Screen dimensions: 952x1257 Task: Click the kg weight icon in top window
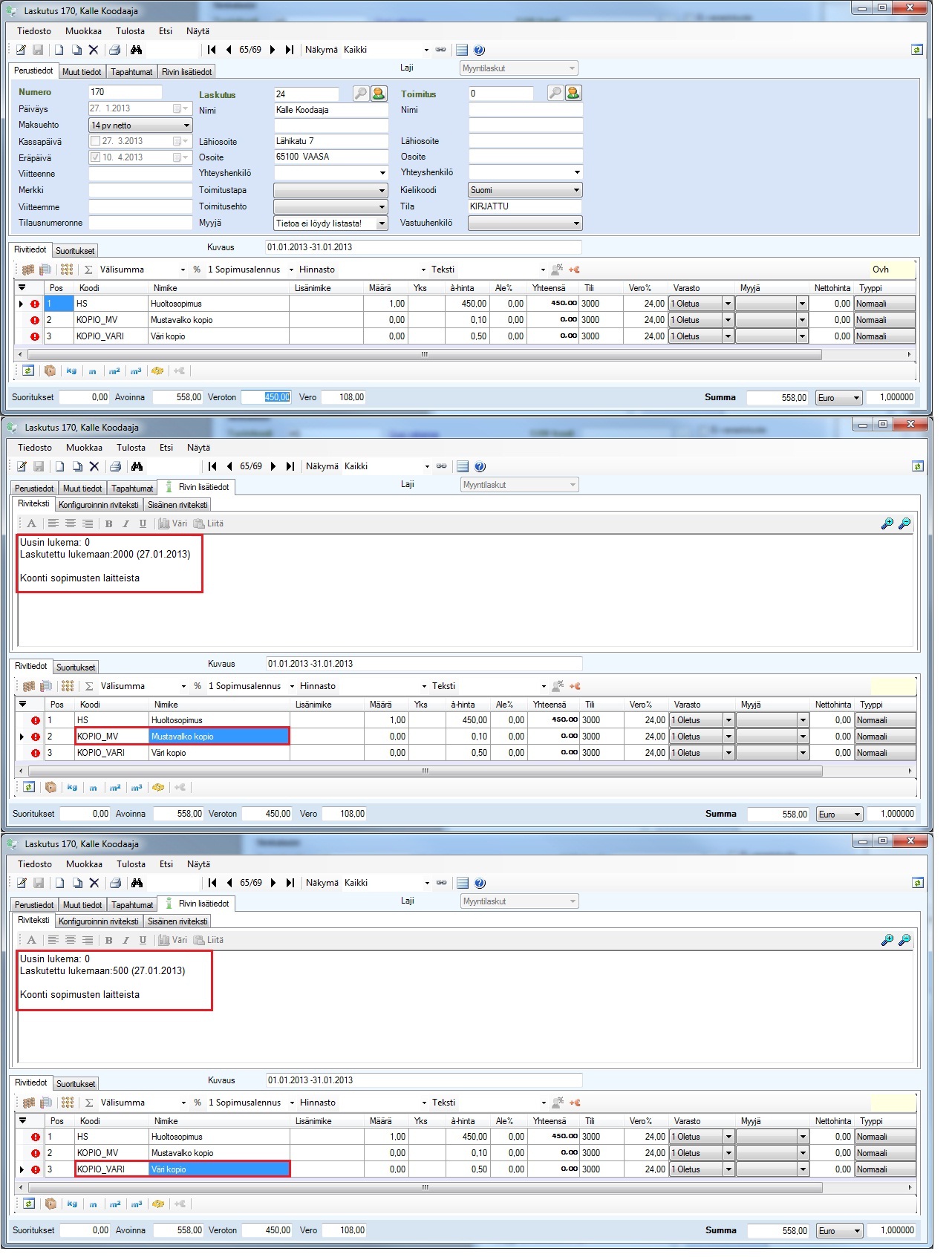click(x=71, y=370)
